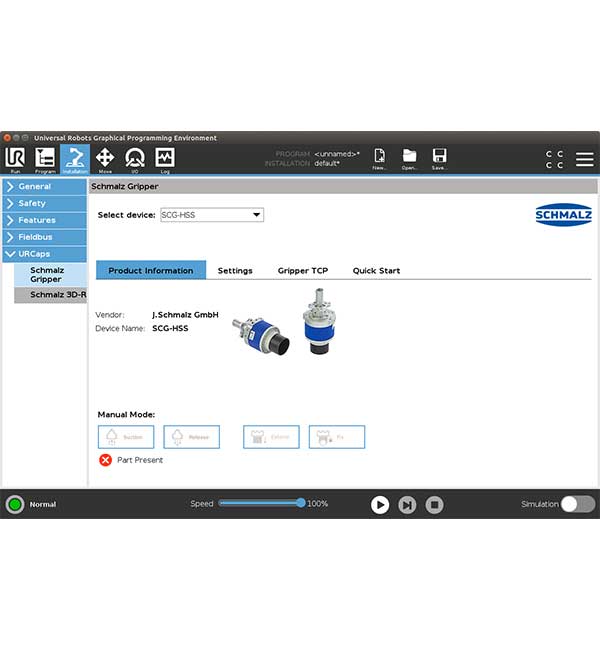This screenshot has height=650, width=600.
Task: Click the upright SCG-HSS gripper product image
Action: 319,321
